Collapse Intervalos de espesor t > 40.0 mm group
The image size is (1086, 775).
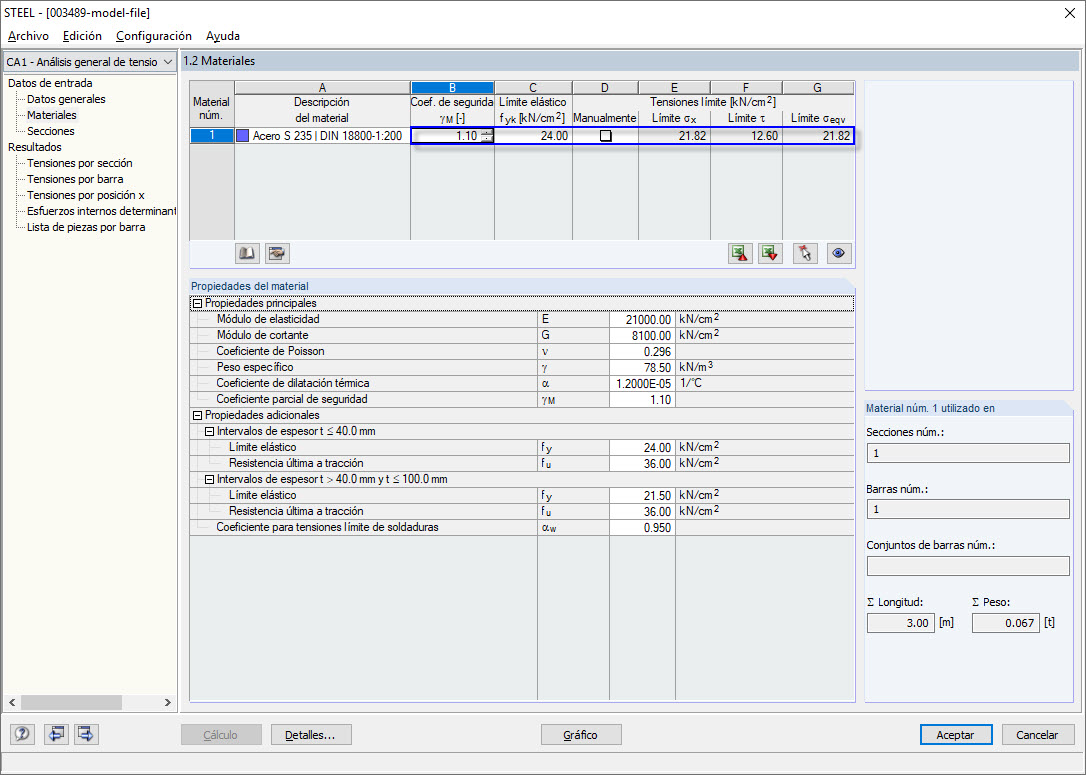(209, 479)
